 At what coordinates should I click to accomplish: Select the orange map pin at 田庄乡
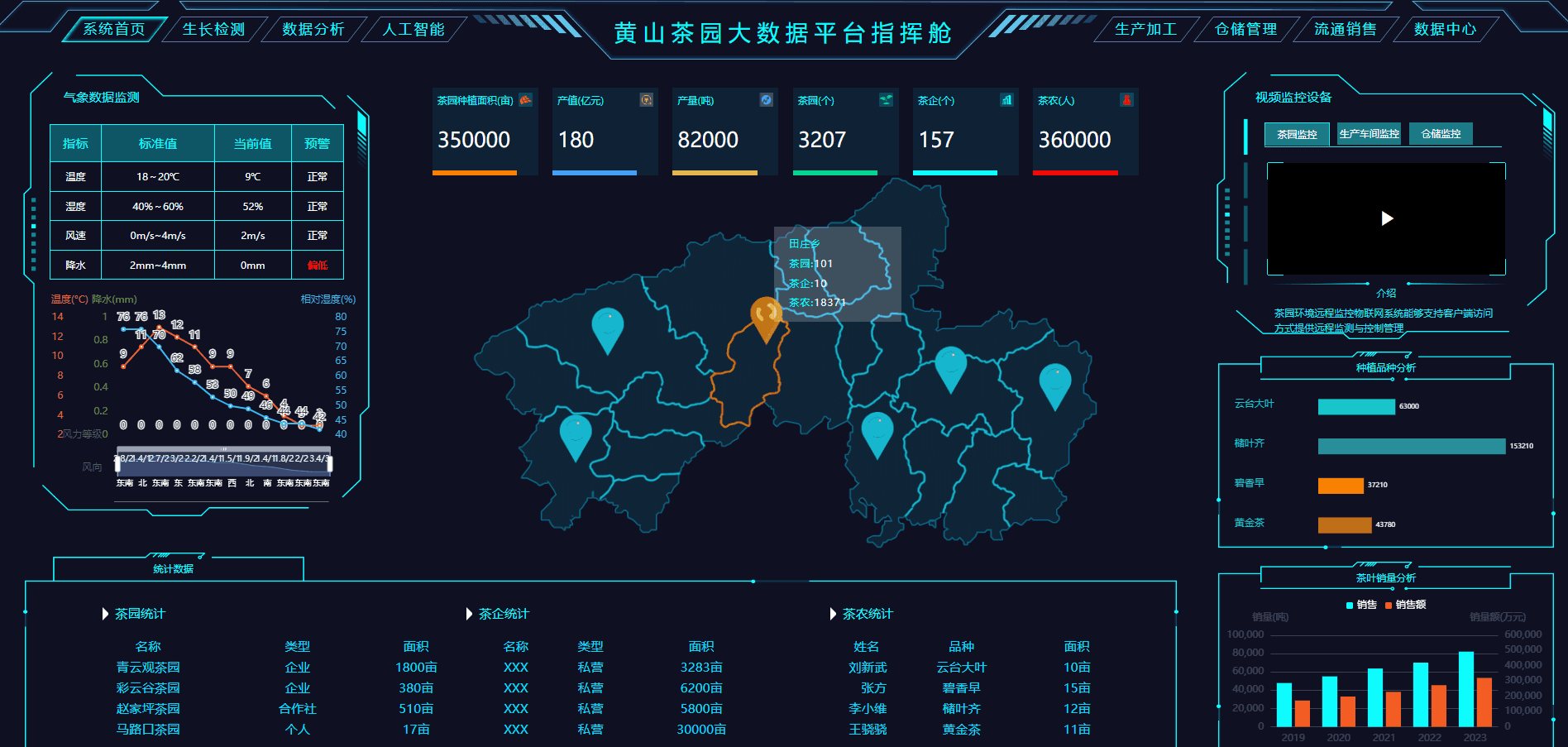pos(767,319)
